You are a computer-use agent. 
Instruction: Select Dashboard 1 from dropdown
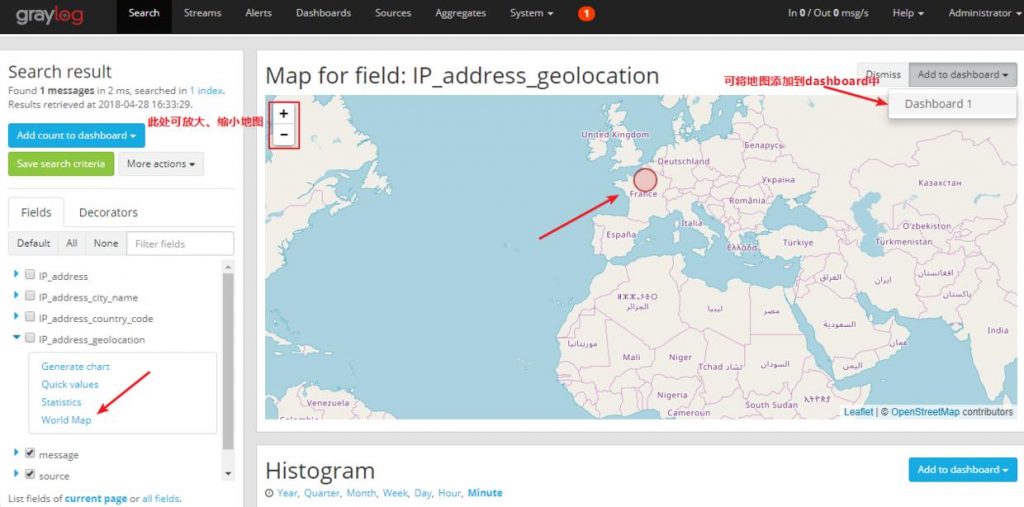point(938,104)
